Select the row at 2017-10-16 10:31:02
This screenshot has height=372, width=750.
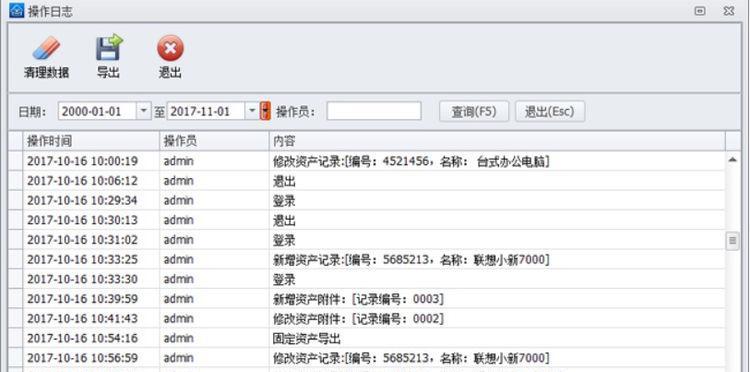pos(367,240)
